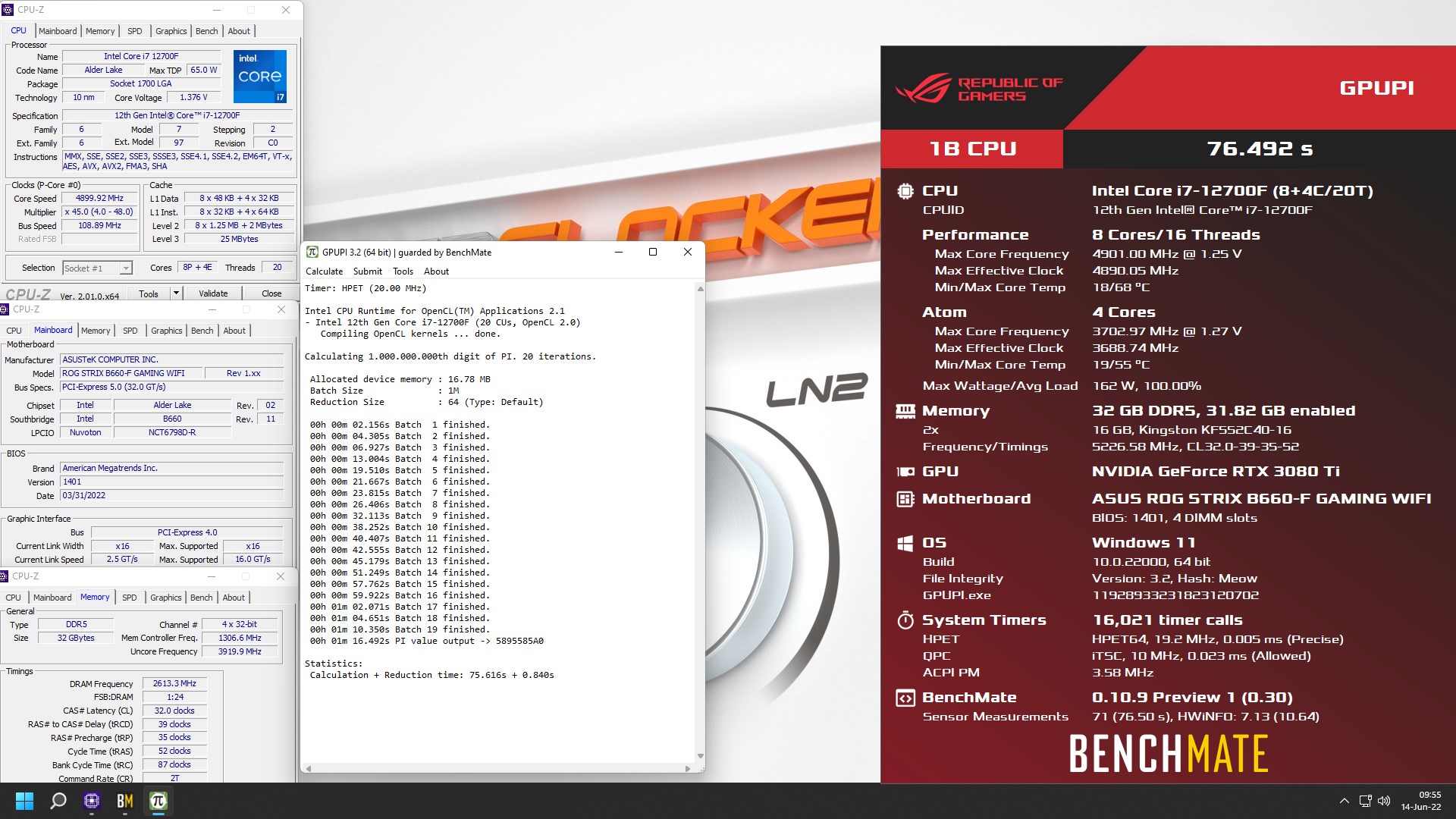Click the Core Voltage 1.376 V field
Screen dimensions: 1456x819
click(x=193, y=98)
